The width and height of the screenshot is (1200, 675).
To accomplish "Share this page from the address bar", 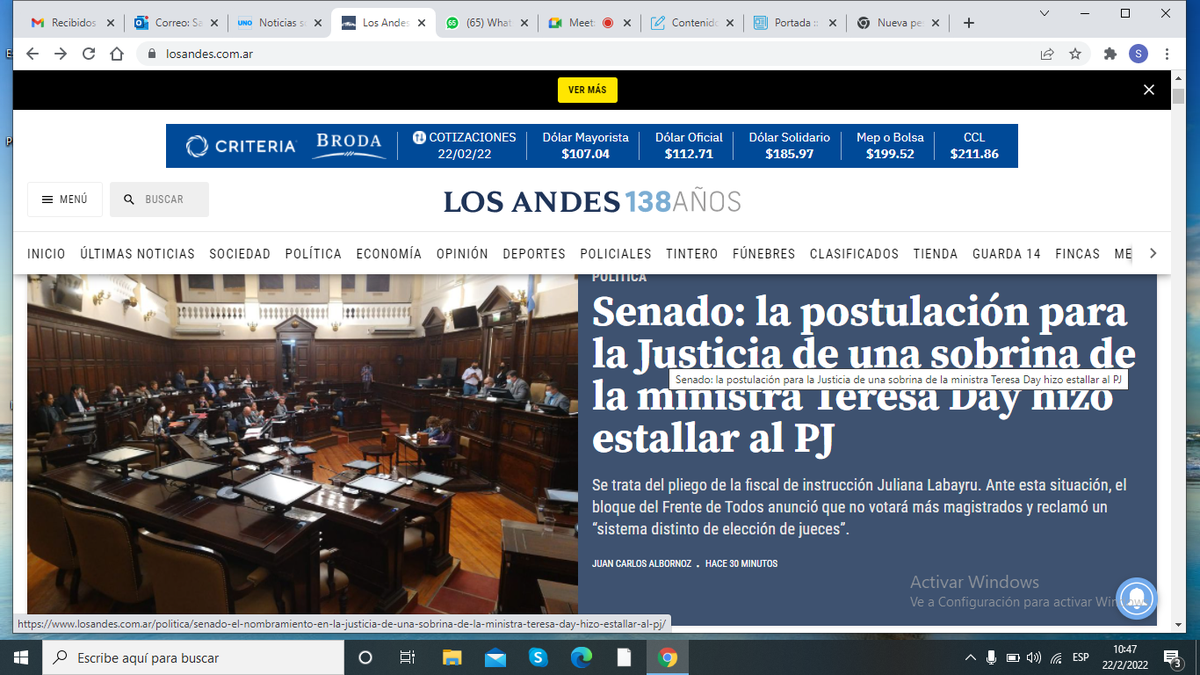I will click(x=1047, y=54).
